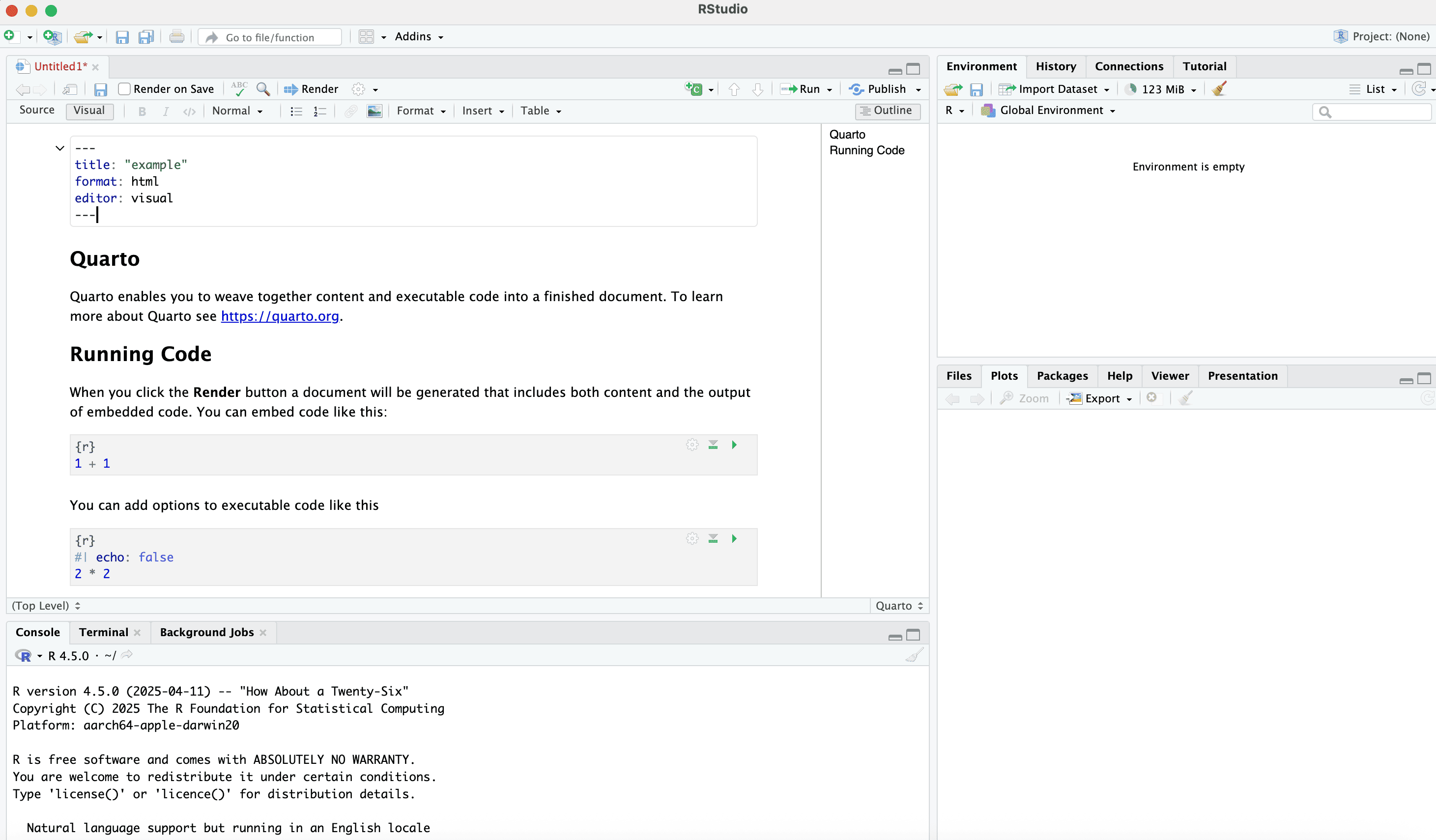The width and height of the screenshot is (1436, 840).
Task: Collapse the YAML header chevron
Action: 60,148
